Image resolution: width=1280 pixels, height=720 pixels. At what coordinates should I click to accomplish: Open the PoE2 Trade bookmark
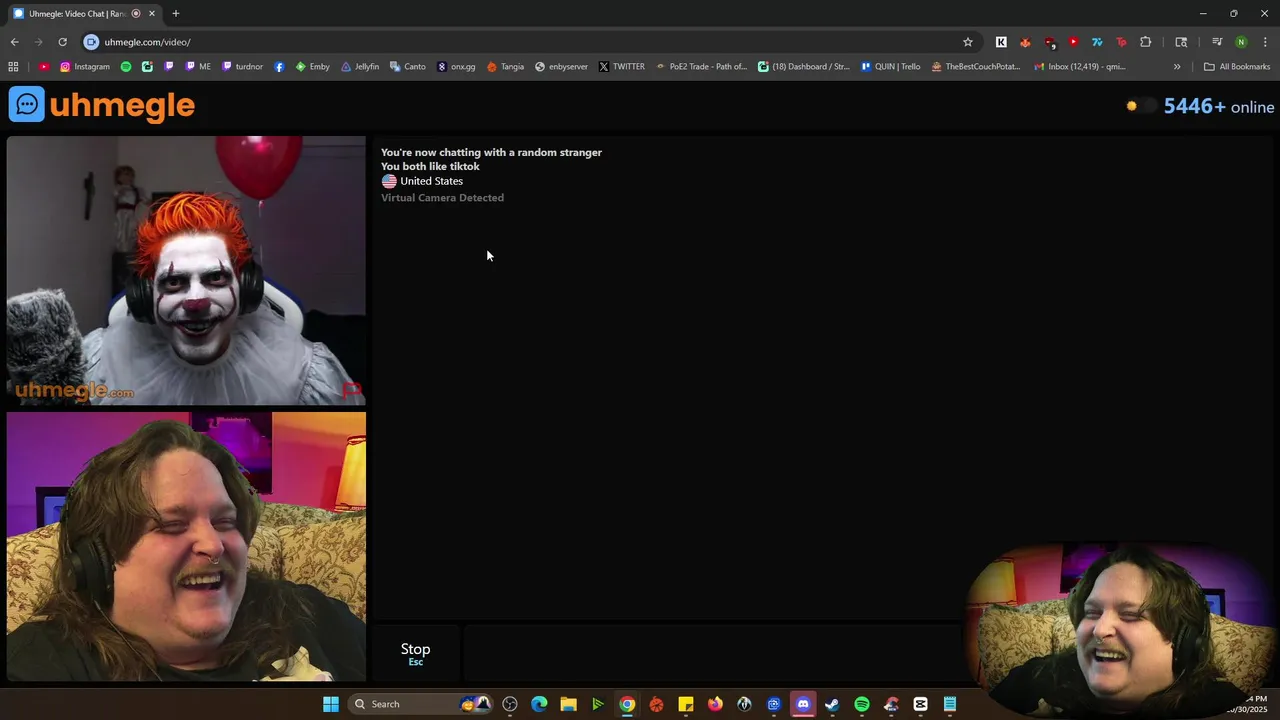[x=701, y=67]
